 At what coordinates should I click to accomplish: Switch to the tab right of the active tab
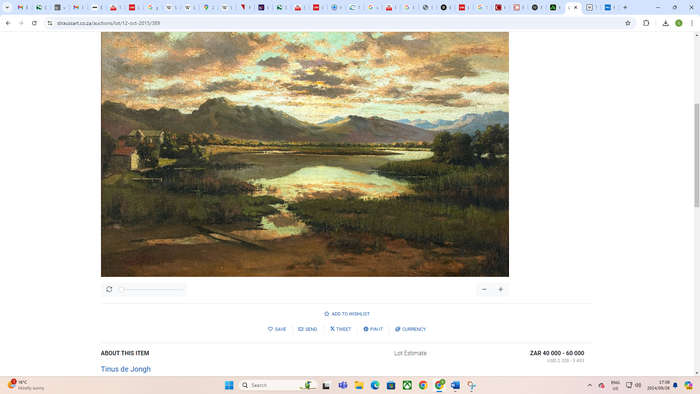(590, 7)
